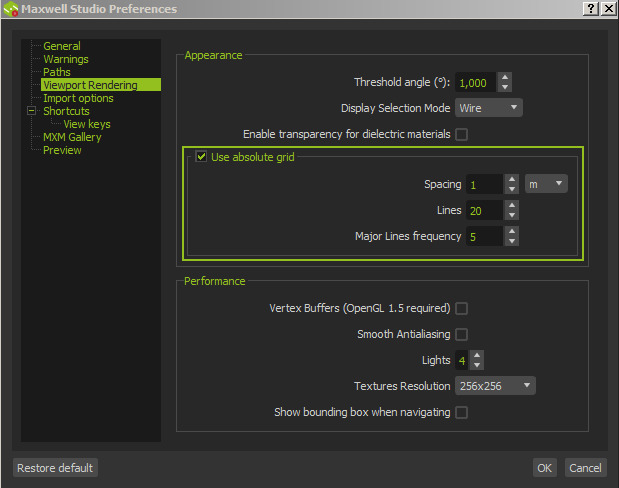Decrease Major Lines frequency with down arrow
The image size is (619, 488).
[511, 241]
